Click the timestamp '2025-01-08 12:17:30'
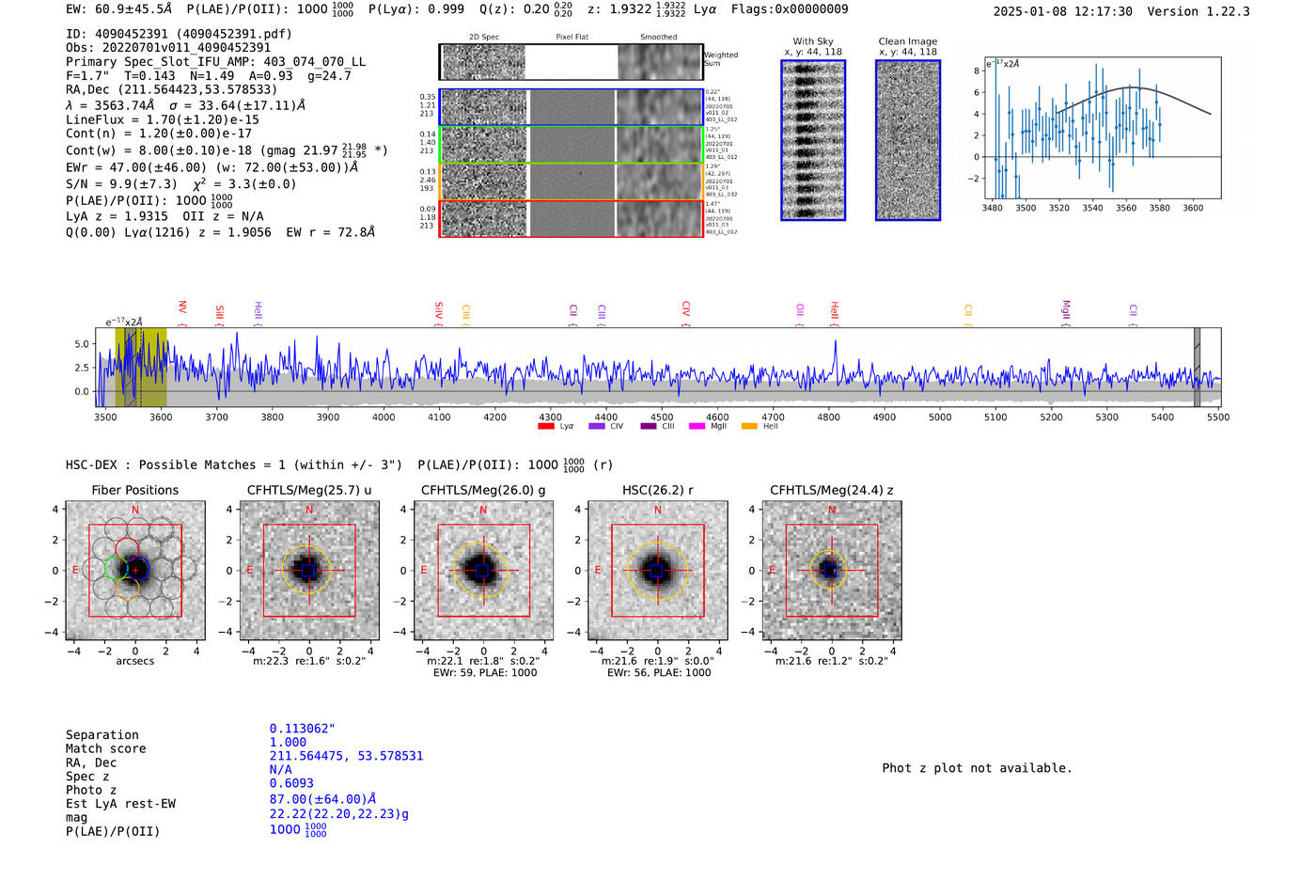This screenshot has width=1316, height=896. tap(1063, 11)
